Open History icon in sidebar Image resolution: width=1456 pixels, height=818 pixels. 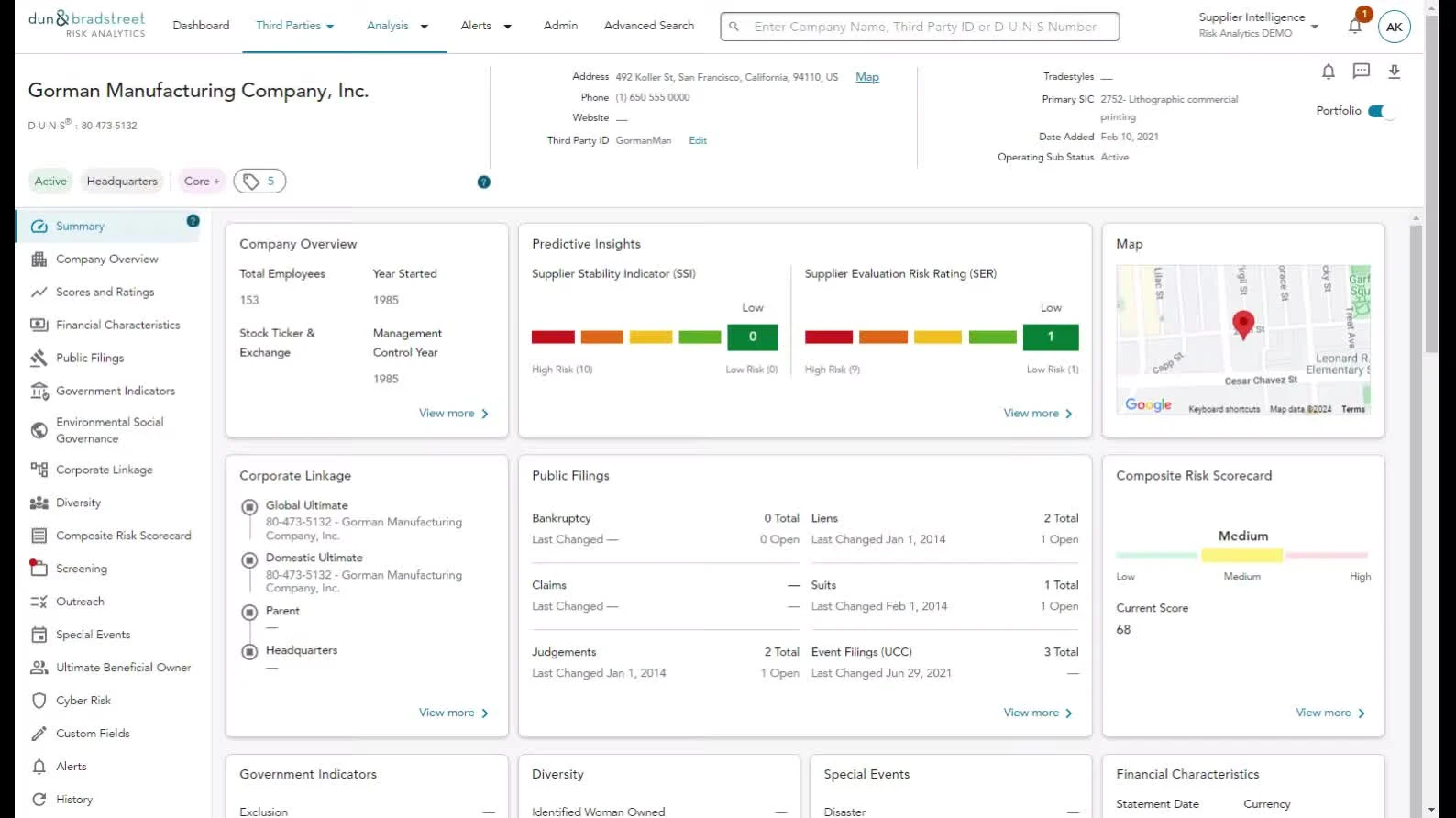(x=39, y=801)
